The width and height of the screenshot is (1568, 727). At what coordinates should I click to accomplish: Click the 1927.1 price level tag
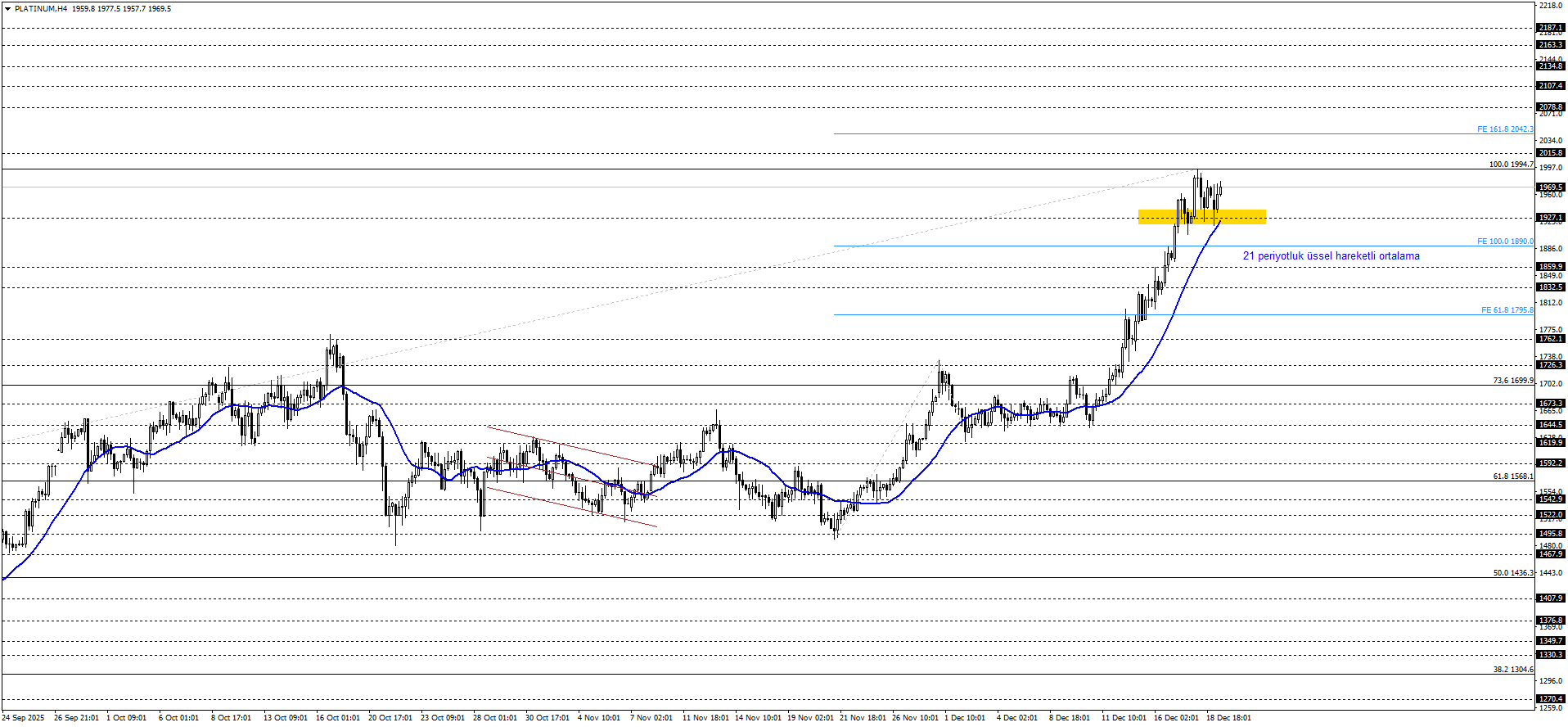point(1550,219)
